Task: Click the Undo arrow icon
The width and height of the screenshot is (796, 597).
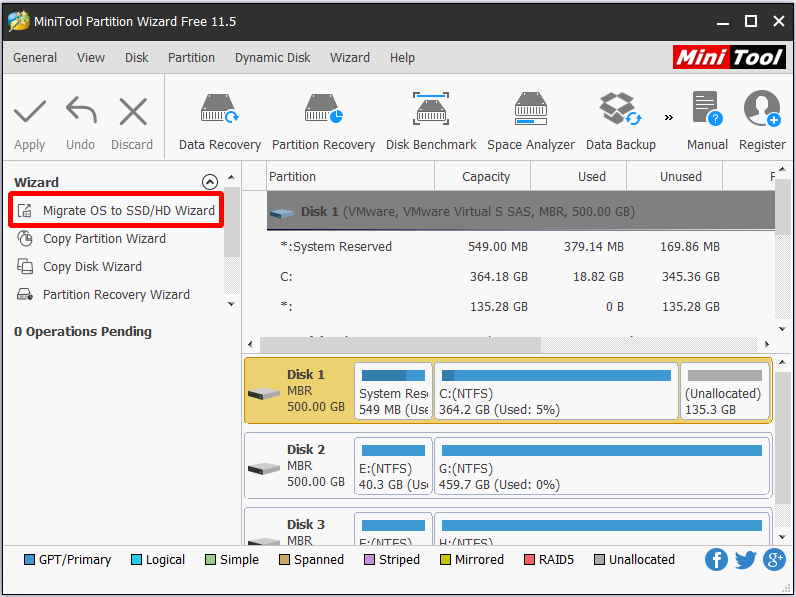Action: [x=81, y=111]
